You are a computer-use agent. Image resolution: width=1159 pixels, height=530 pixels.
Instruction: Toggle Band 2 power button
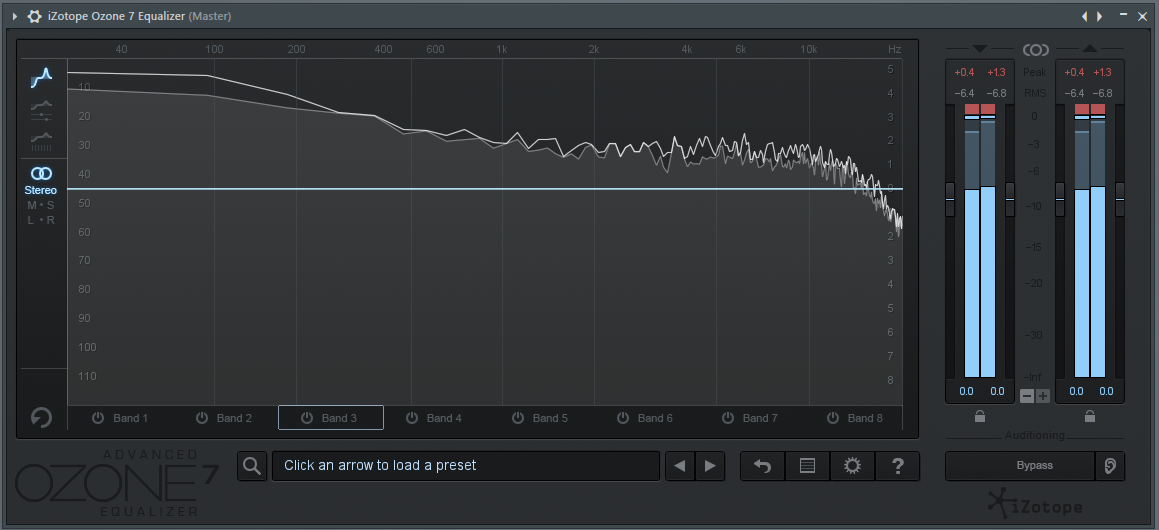202,418
